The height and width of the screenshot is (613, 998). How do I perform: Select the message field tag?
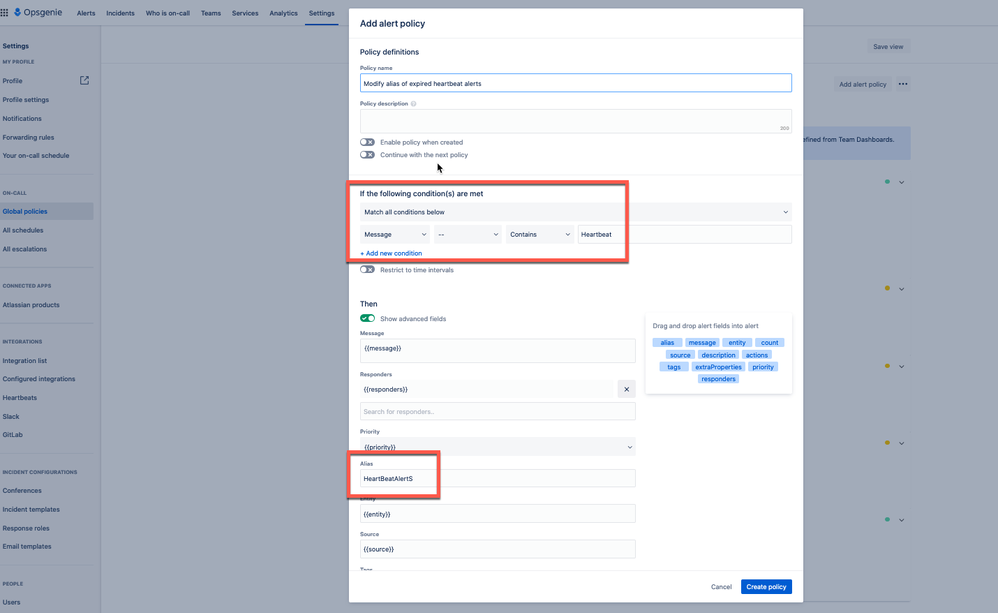tap(702, 342)
